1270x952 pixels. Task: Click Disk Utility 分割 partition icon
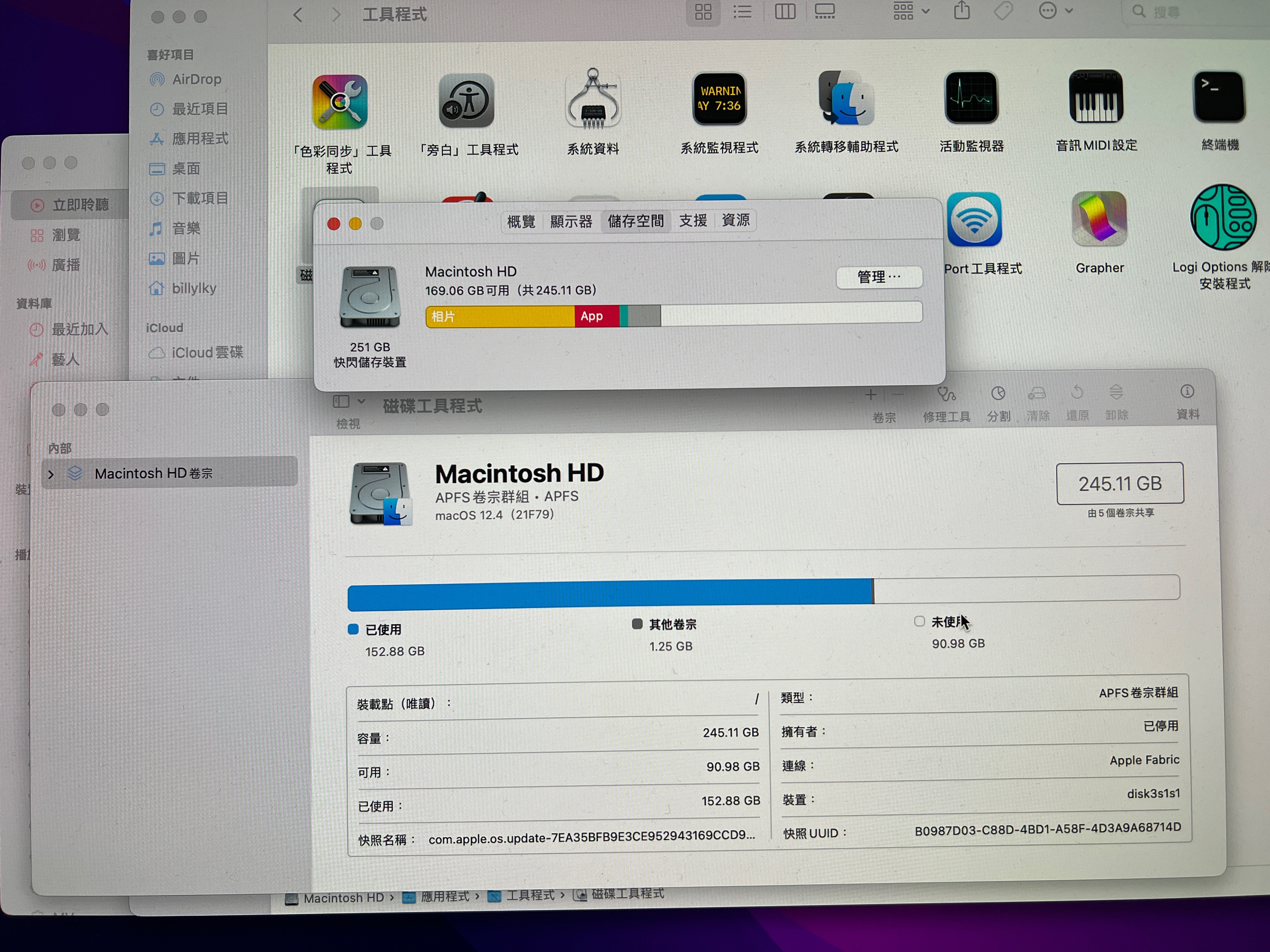point(998,394)
